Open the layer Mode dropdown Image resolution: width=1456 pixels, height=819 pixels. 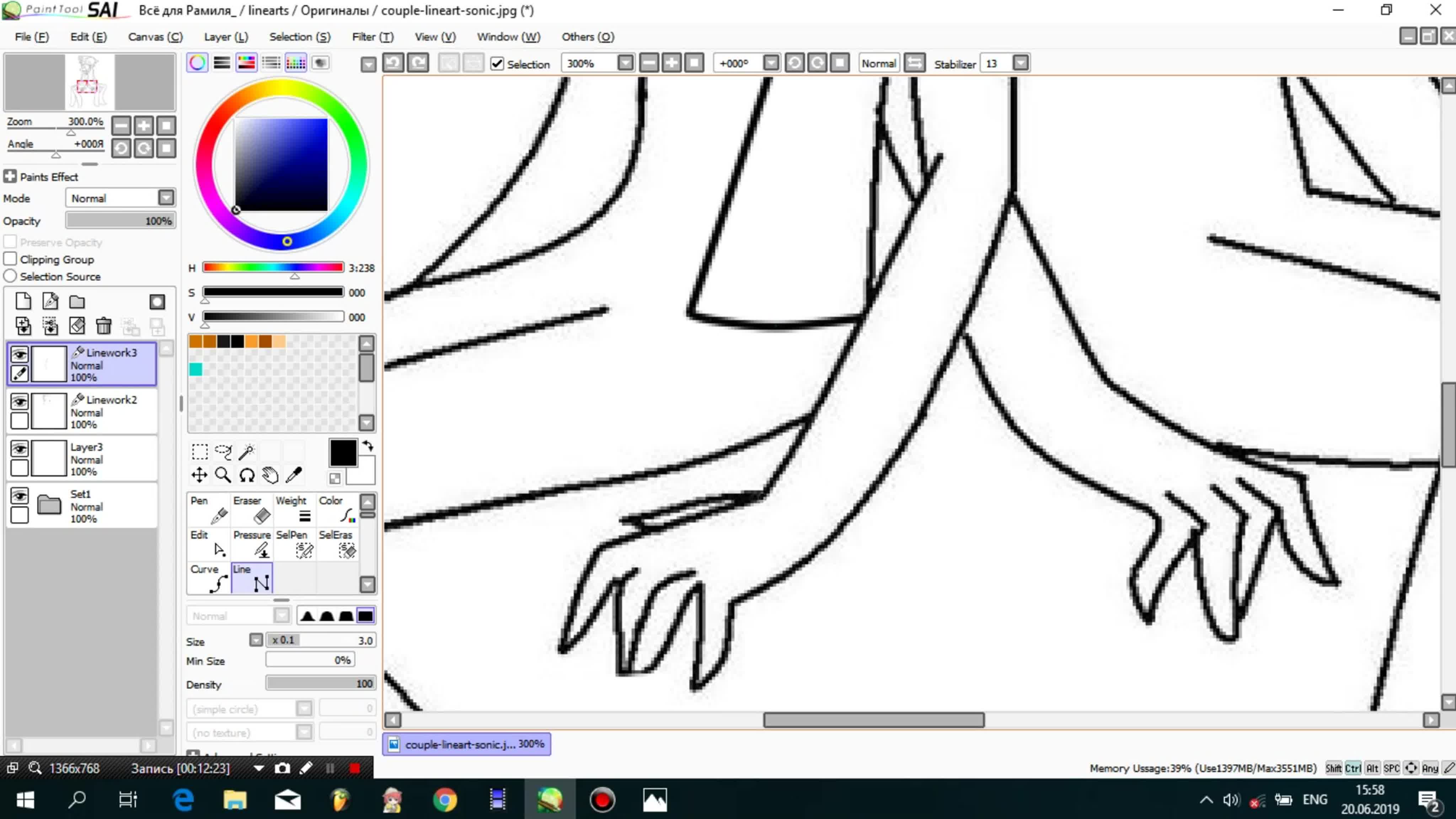[x=166, y=198]
